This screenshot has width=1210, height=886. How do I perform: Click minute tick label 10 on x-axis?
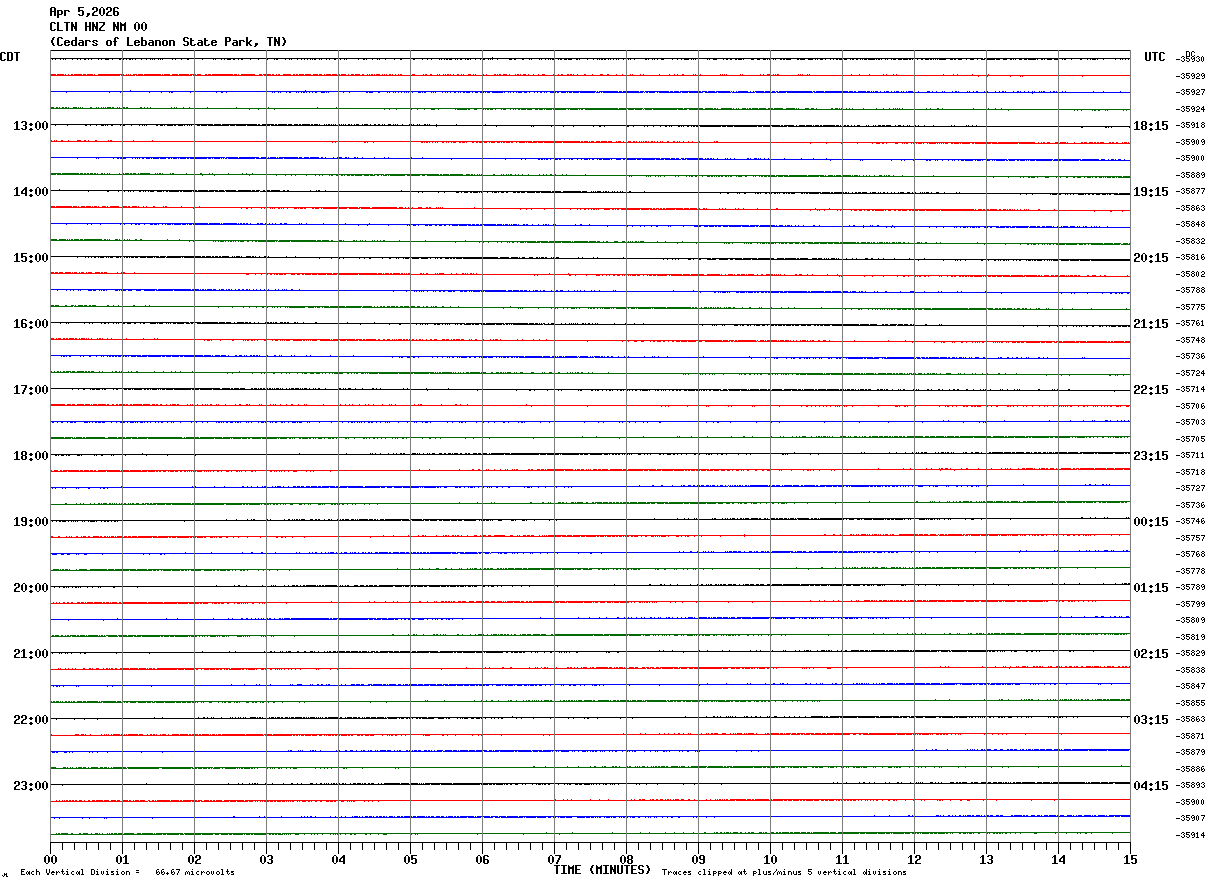770,859
